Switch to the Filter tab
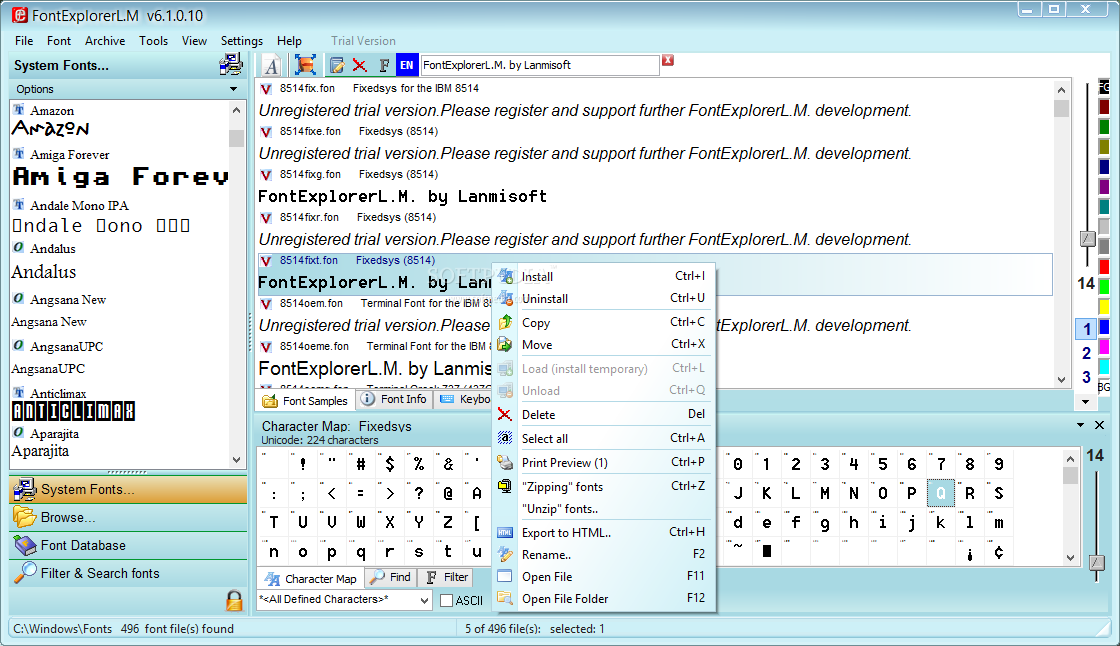The image size is (1120, 646). [x=446, y=577]
